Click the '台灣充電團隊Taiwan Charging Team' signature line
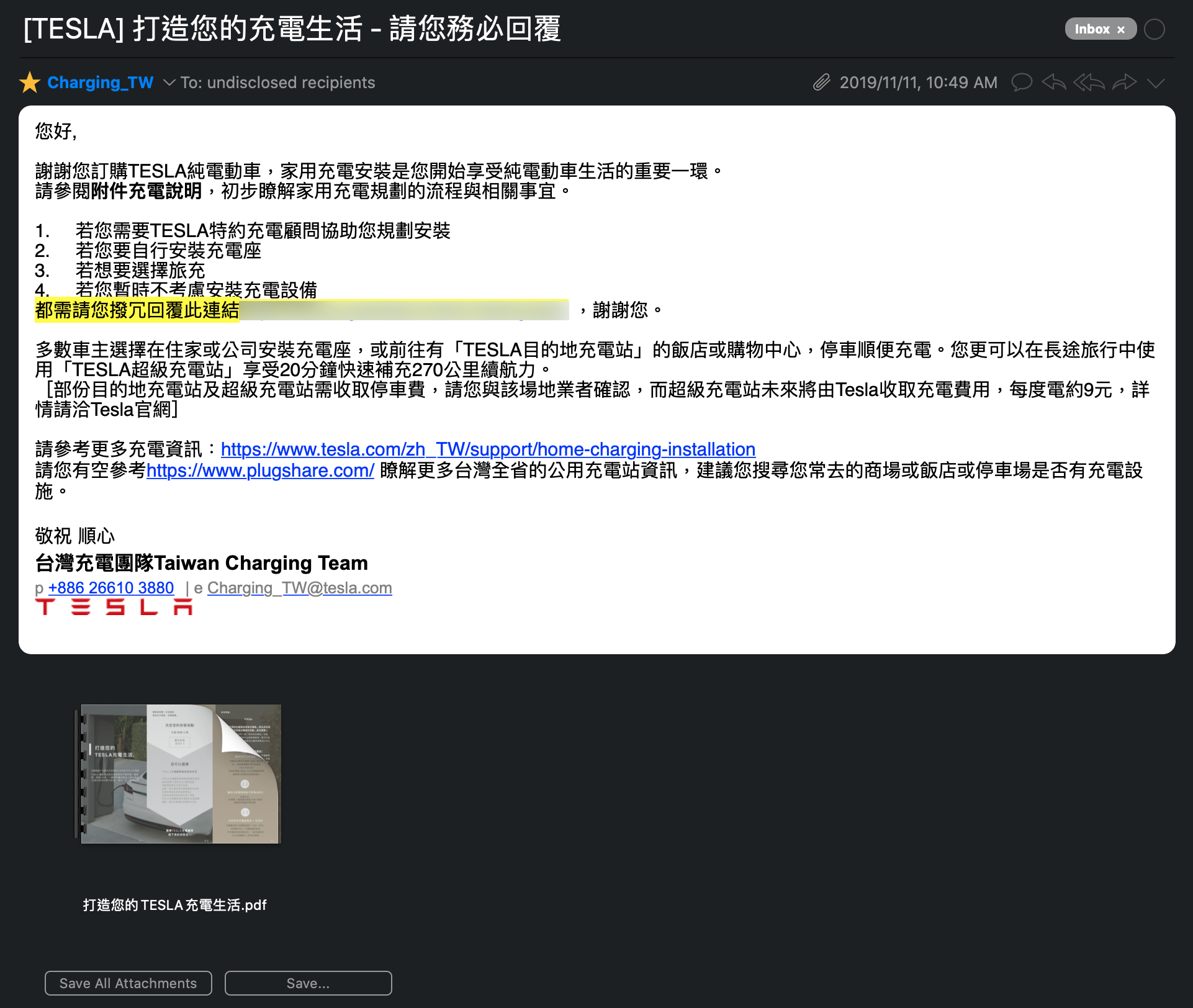 click(202, 563)
